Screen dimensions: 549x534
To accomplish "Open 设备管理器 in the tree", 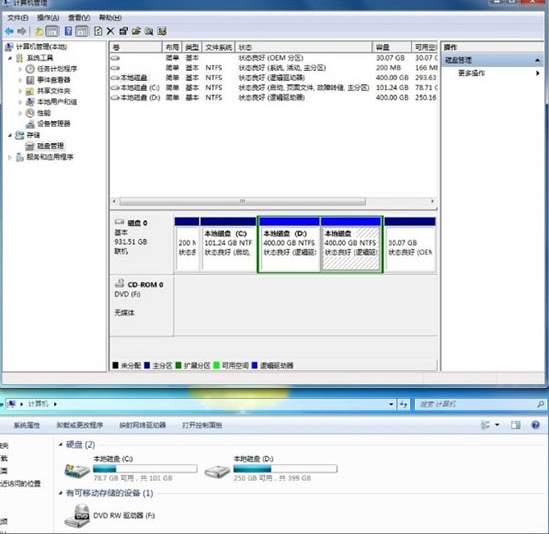I will (54, 124).
